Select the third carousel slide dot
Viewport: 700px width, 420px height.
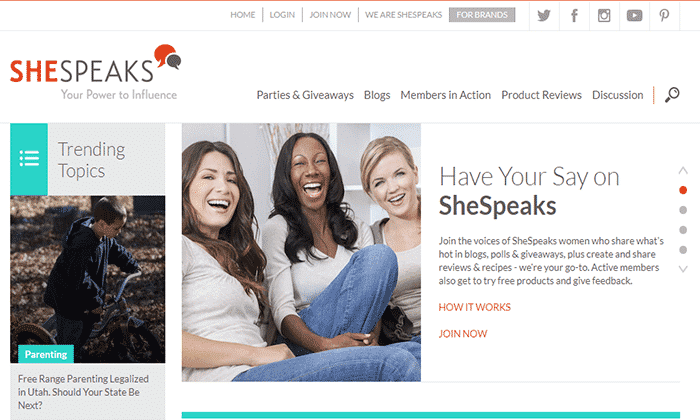[683, 230]
